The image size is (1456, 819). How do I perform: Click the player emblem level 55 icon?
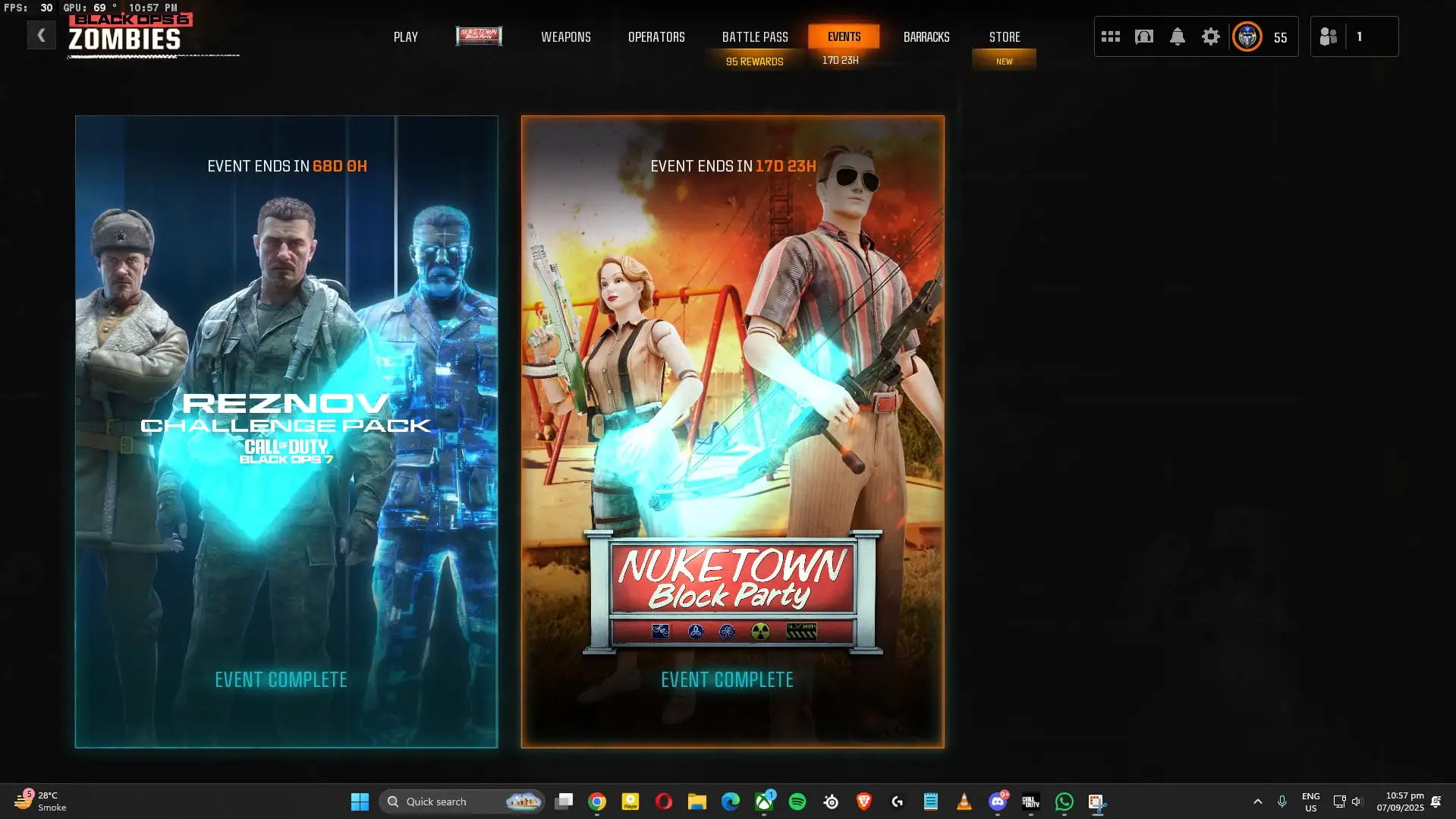(1247, 36)
